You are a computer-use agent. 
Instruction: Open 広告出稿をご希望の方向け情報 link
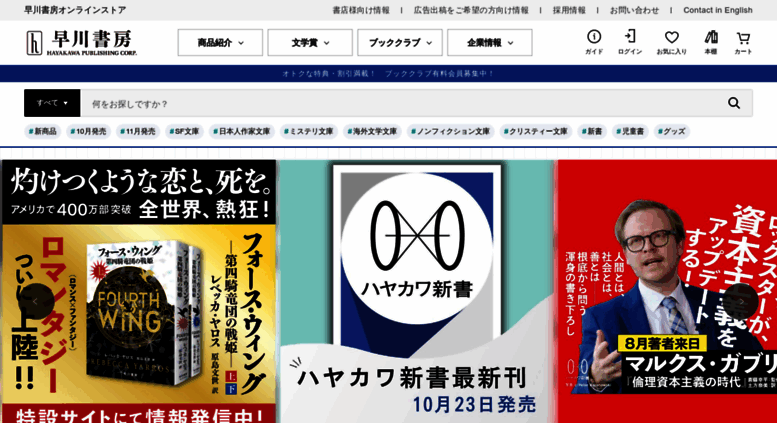[471, 10]
